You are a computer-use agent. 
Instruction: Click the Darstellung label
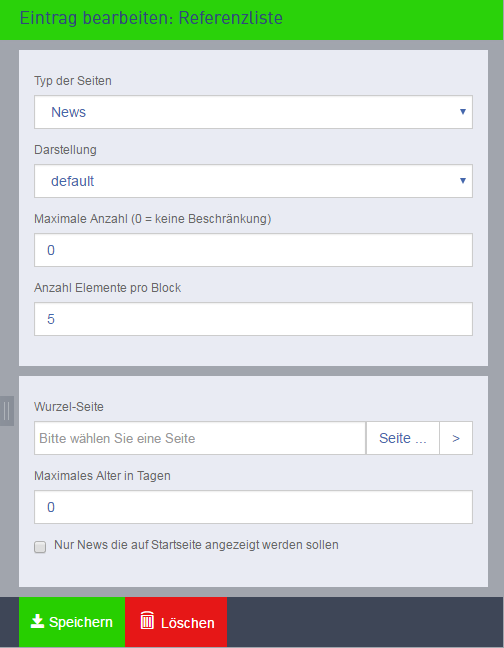pos(65,150)
